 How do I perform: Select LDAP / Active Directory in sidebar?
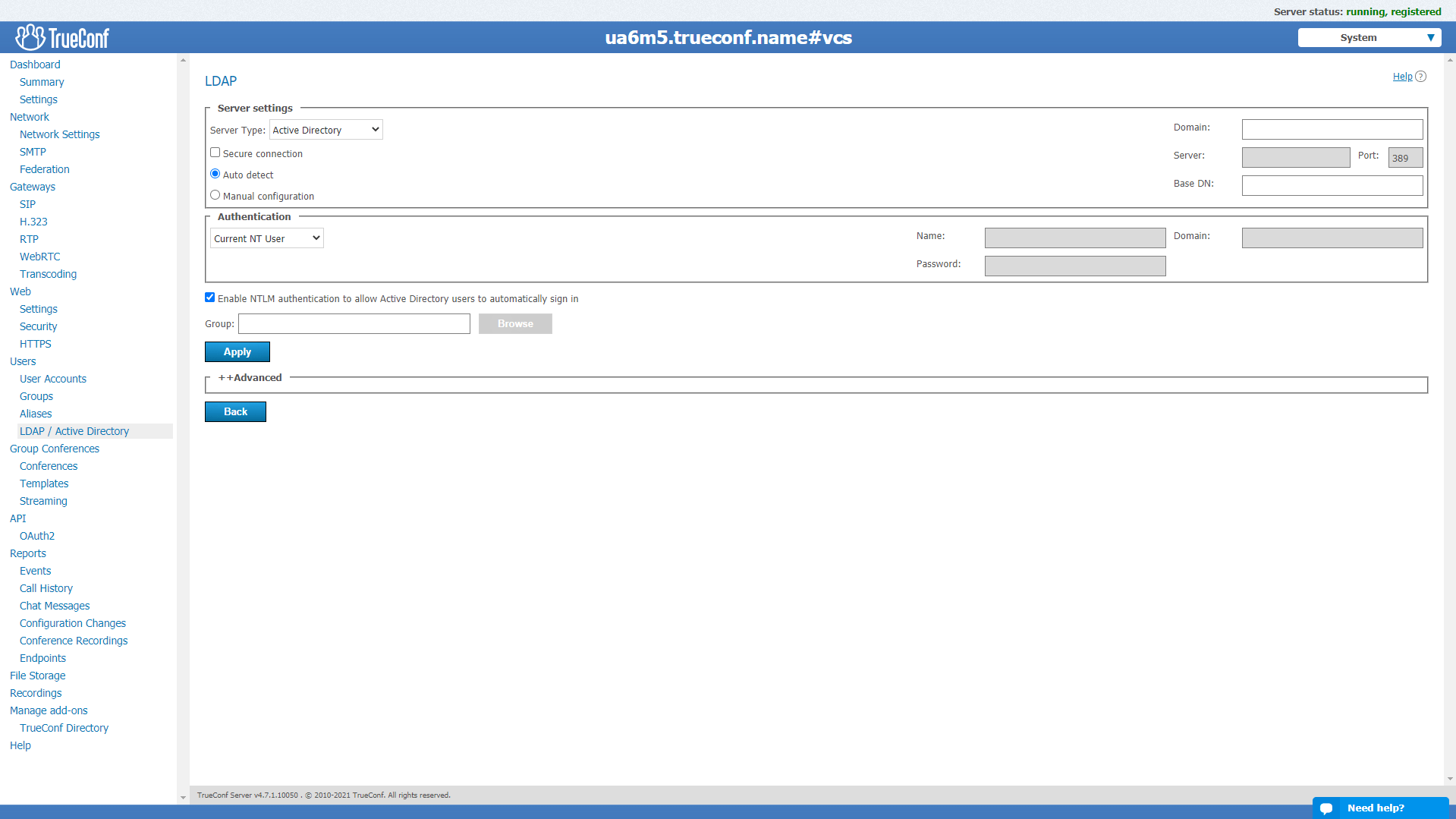74,431
